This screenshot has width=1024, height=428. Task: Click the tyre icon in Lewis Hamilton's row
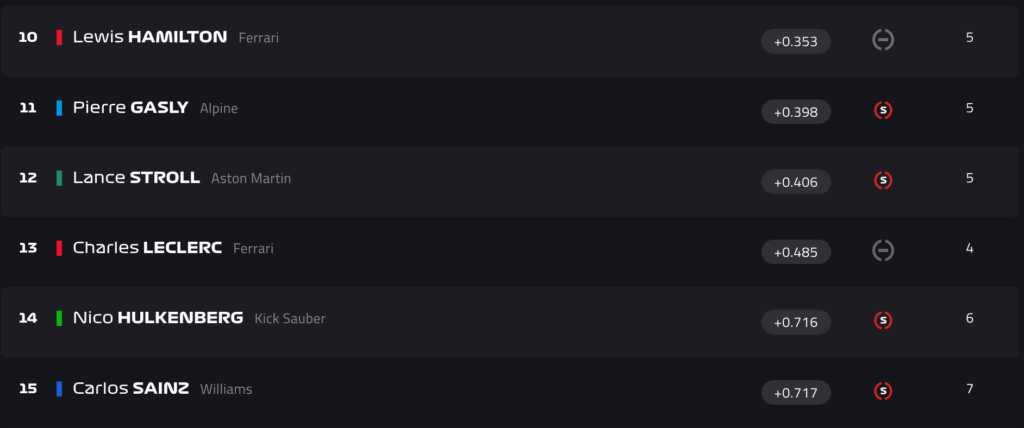883,39
